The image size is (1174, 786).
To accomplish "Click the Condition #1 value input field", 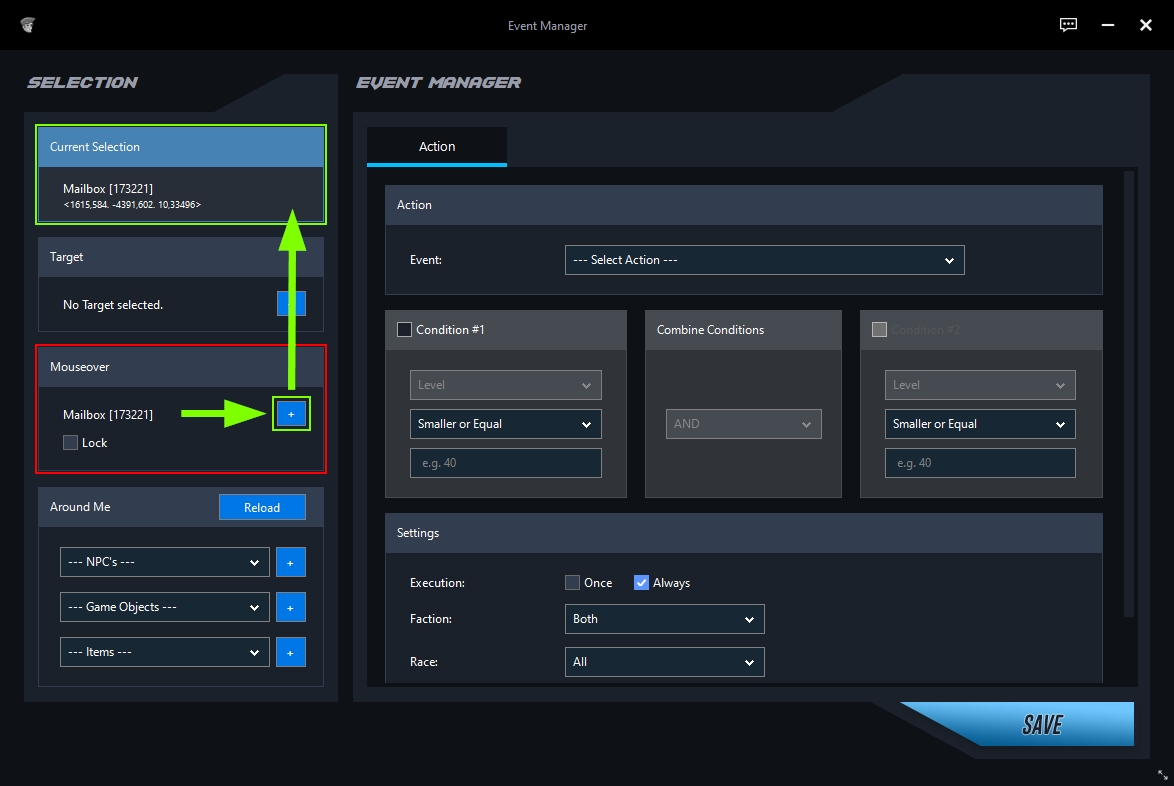I will (x=505, y=463).
